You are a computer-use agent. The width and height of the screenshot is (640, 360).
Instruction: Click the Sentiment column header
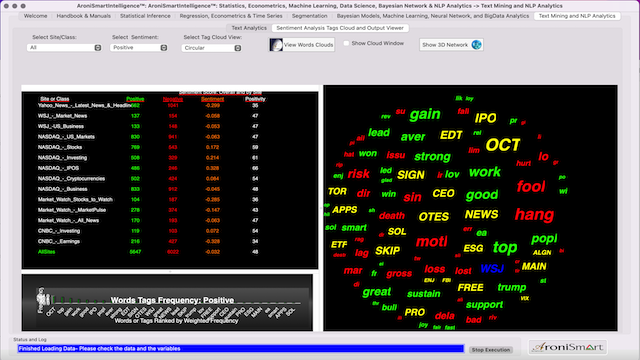212,99
